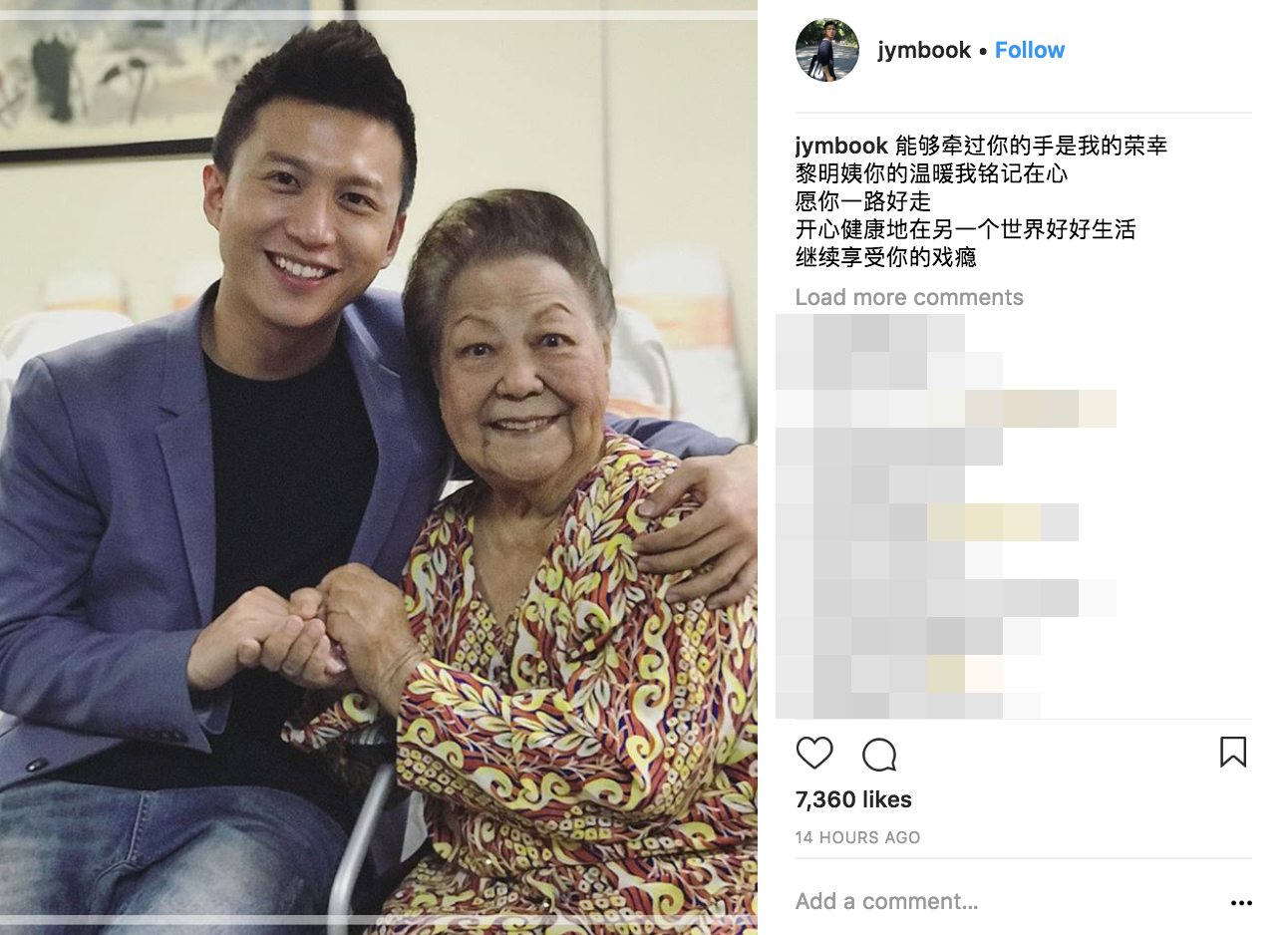
Task: Select the caption line 愿你一路好走
Action: (863, 201)
